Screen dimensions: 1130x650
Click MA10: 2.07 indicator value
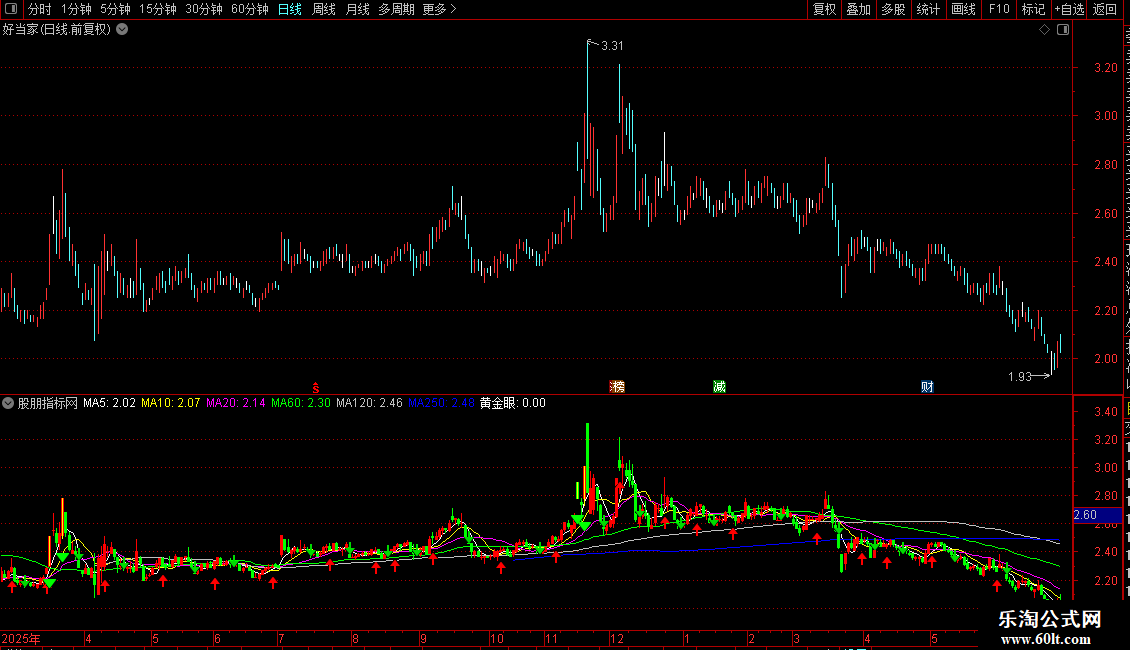point(171,403)
